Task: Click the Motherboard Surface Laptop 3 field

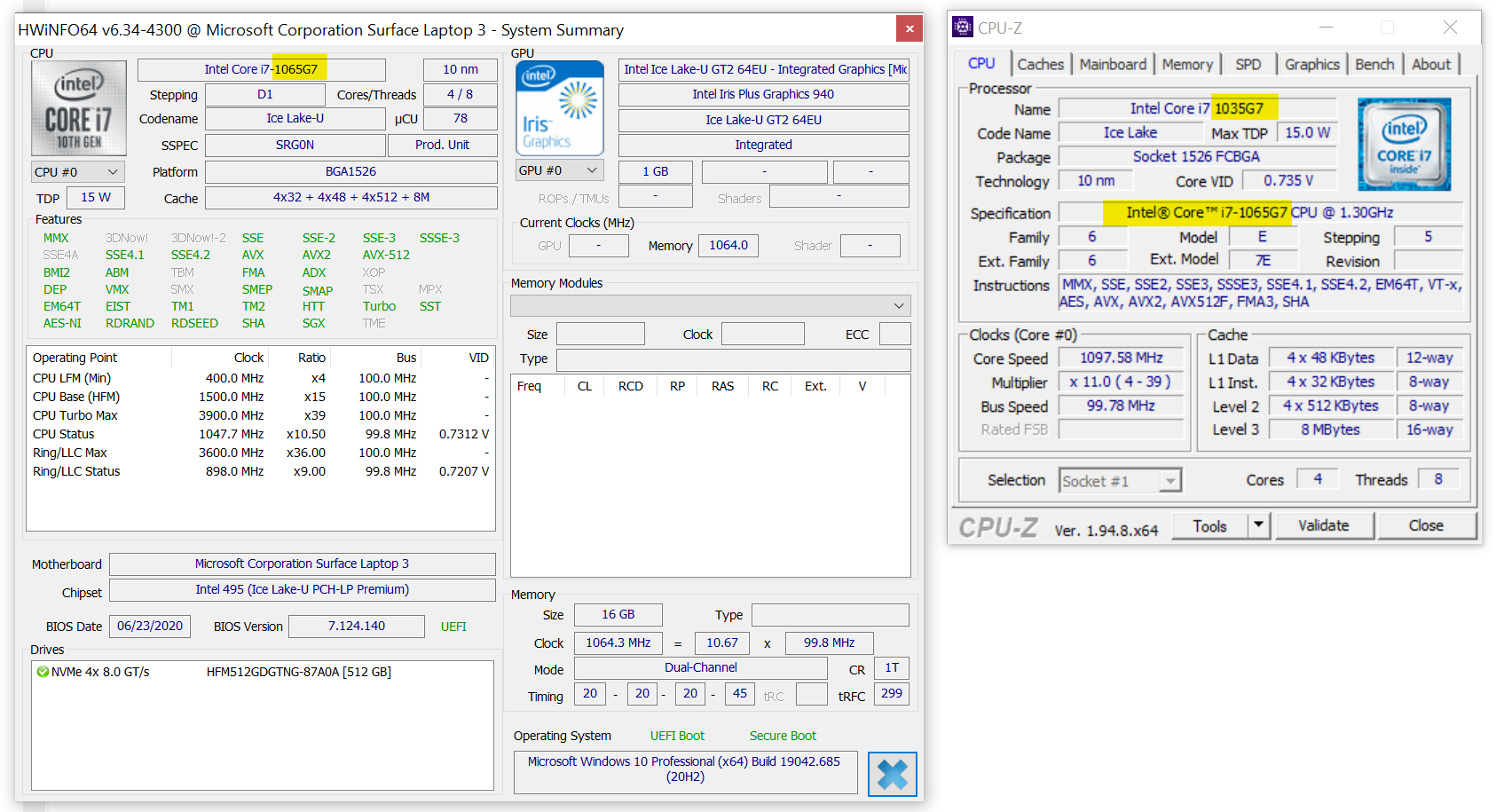Action: 302,564
